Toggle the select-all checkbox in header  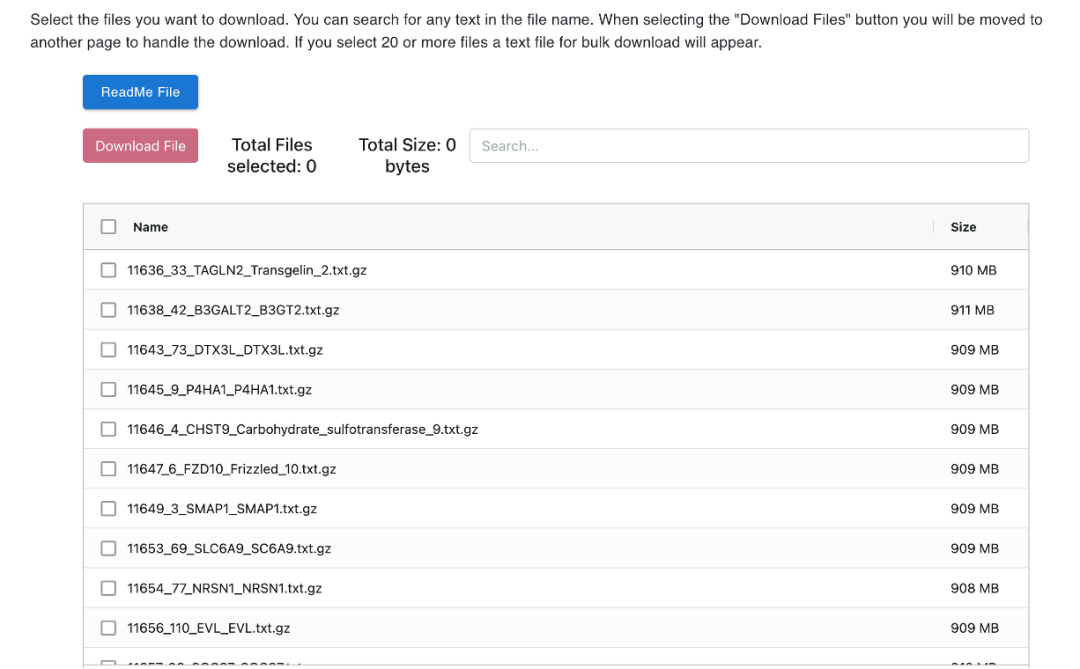click(108, 227)
